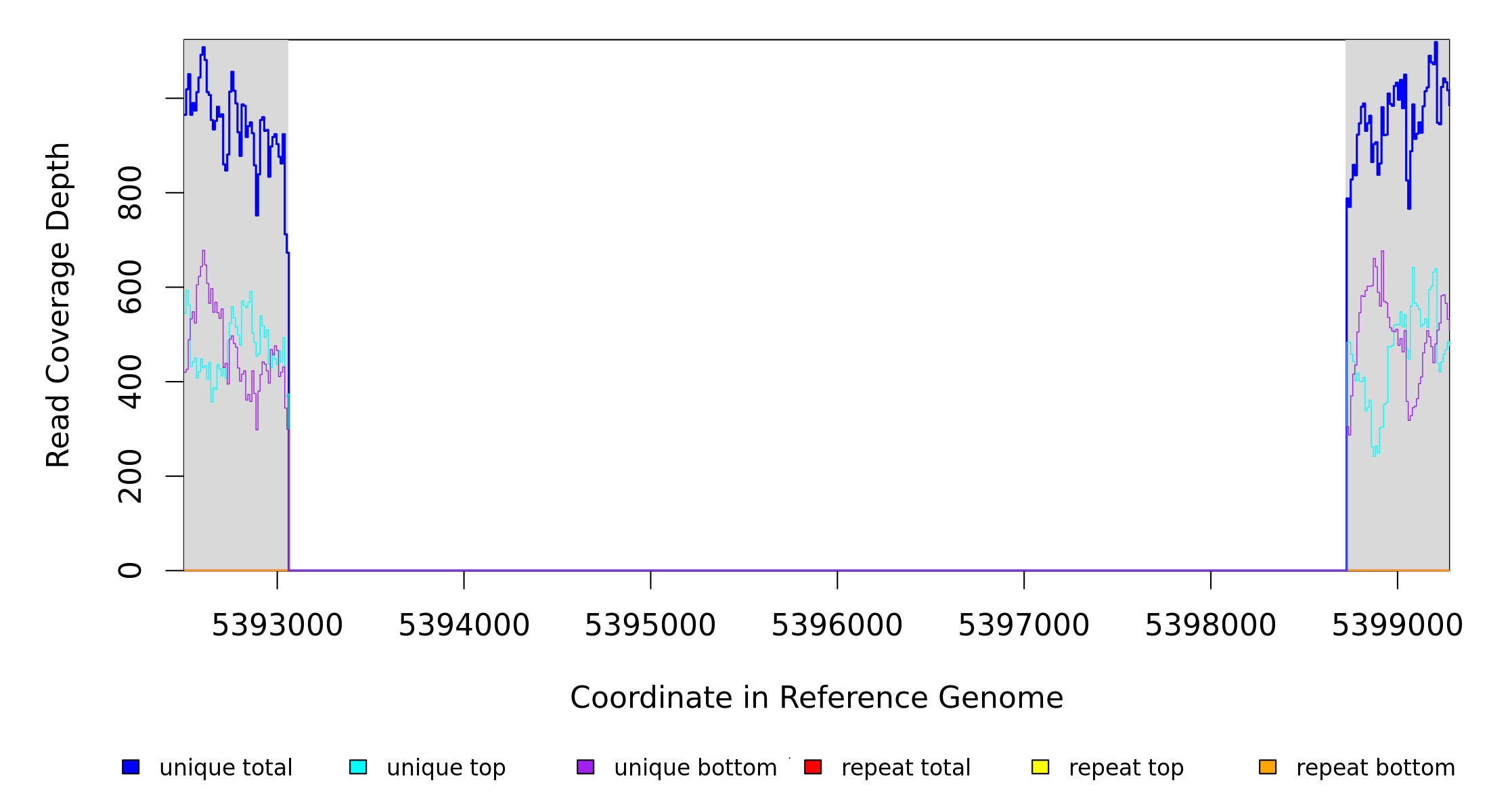The height and width of the screenshot is (812, 1489).
Task: Click the 5399000 x-axis tick label
Action: 1397,625
